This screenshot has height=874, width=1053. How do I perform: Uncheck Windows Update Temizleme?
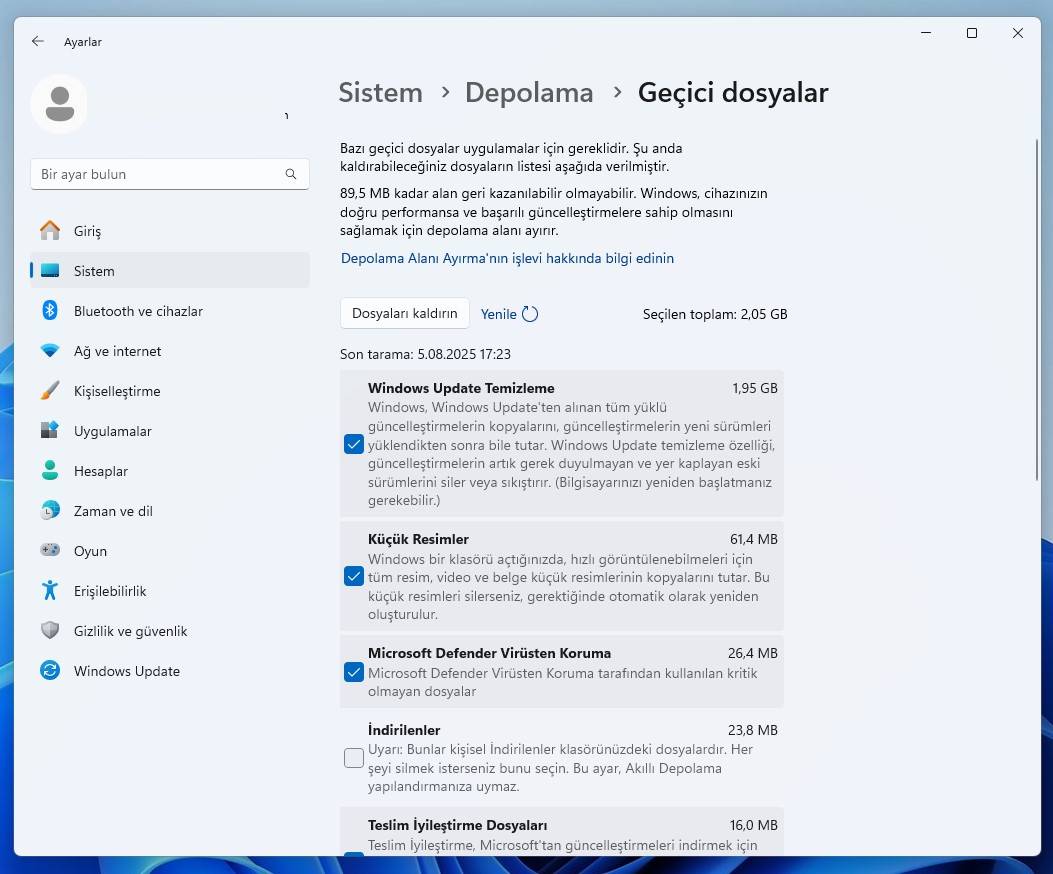(x=353, y=443)
